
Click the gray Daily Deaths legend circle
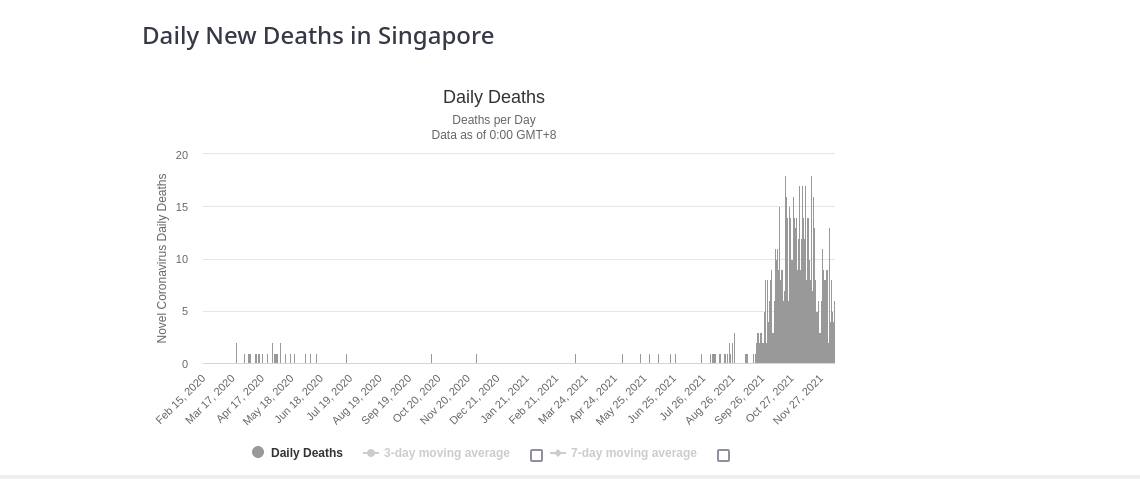[257, 452]
